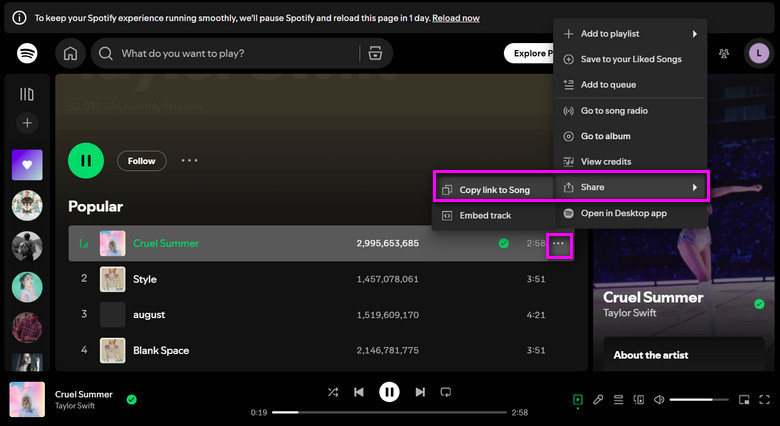Open more options for Cruel Summer row
The width and height of the screenshot is (780, 426).
pyautogui.click(x=558, y=243)
